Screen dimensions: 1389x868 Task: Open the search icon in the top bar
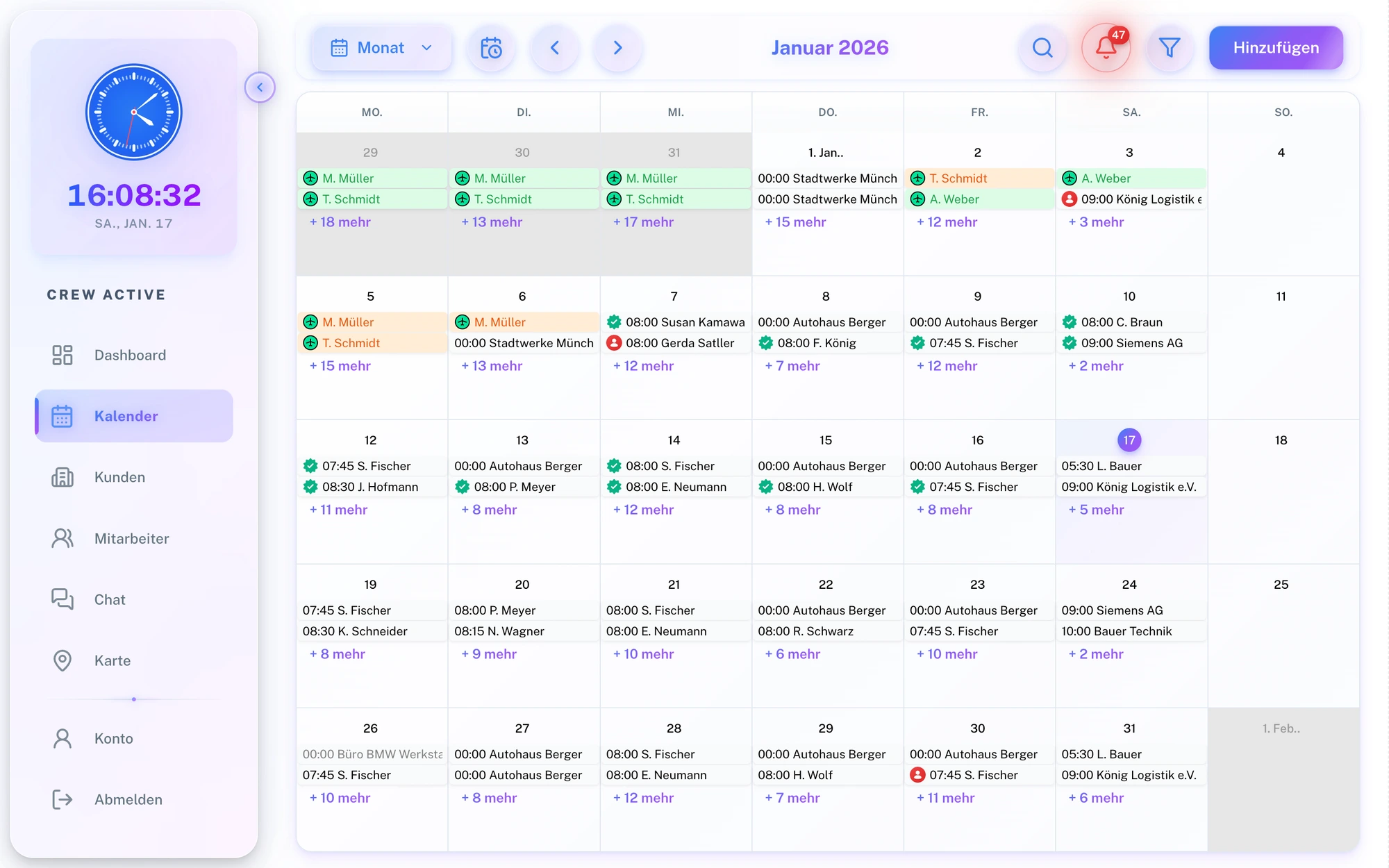1042,47
